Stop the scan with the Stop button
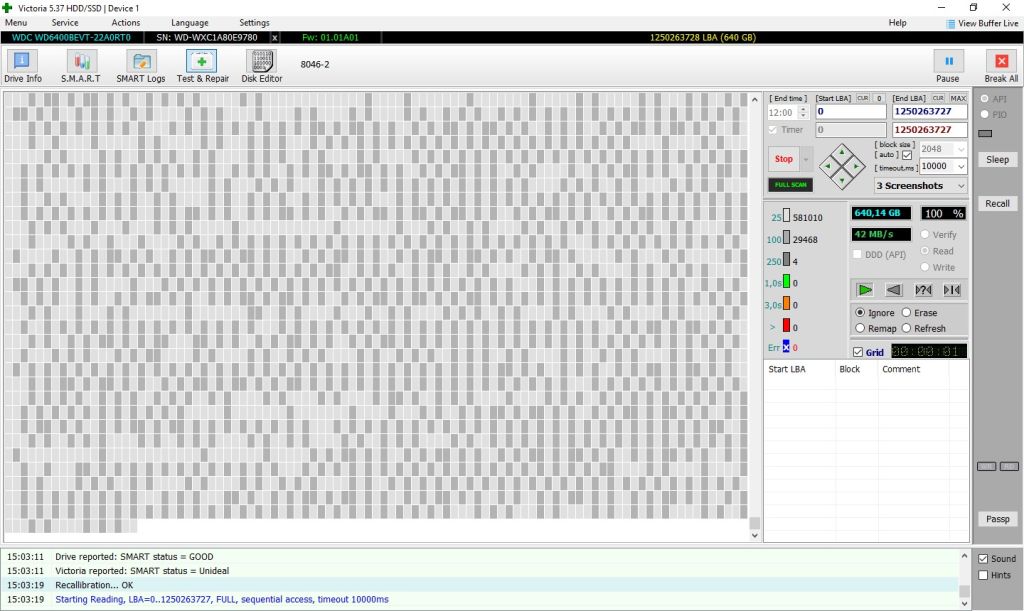1024x611 pixels. [x=784, y=159]
